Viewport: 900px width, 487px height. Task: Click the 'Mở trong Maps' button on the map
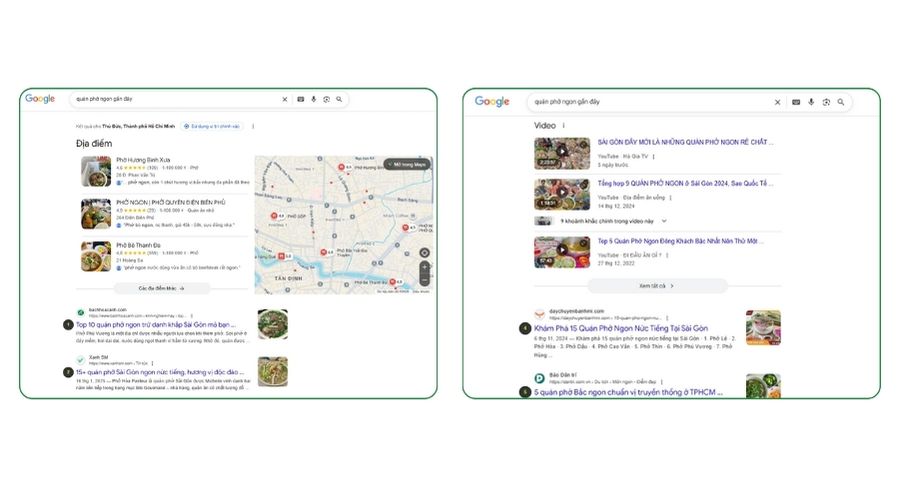click(407, 164)
